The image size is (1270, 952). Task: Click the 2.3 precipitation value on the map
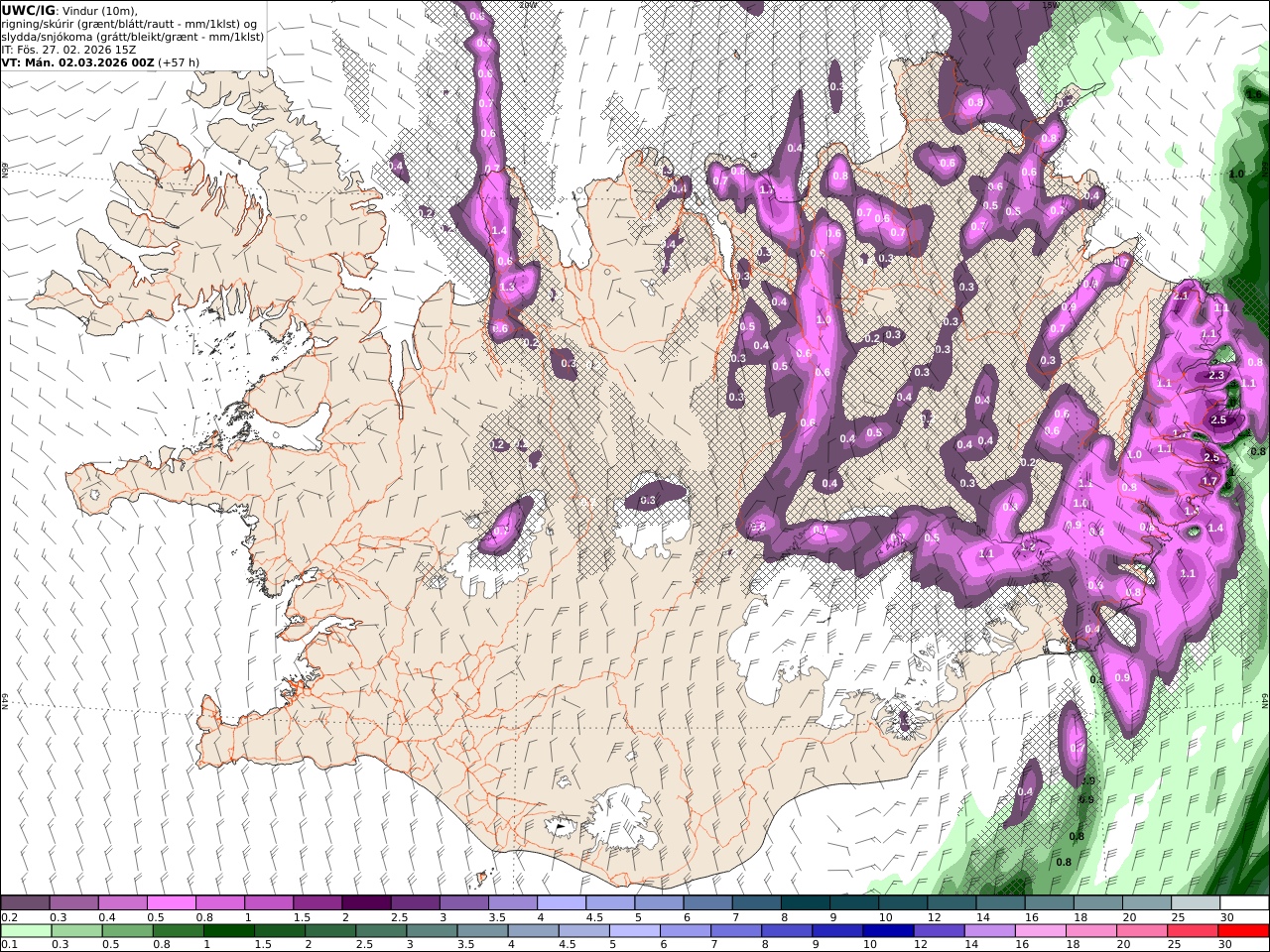coord(1217,375)
